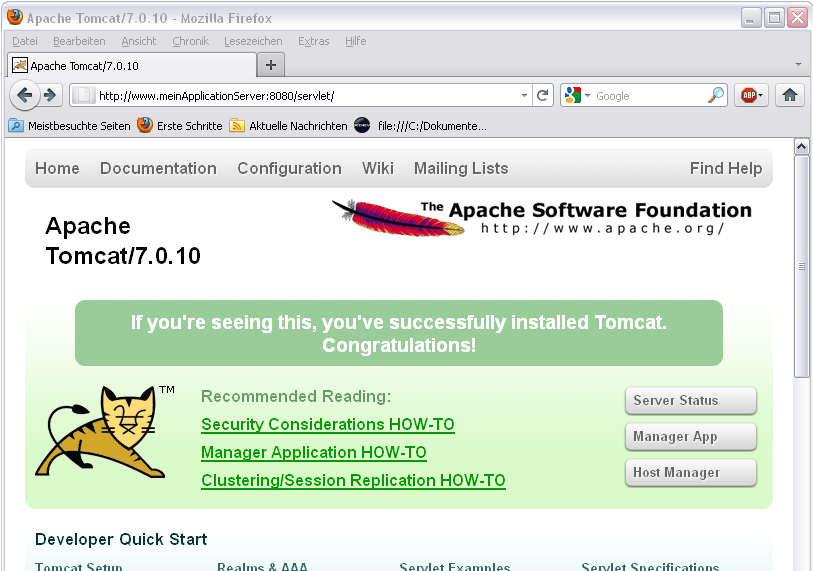Click the Manager App button
This screenshot has height=571, width=813.
tap(691, 437)
